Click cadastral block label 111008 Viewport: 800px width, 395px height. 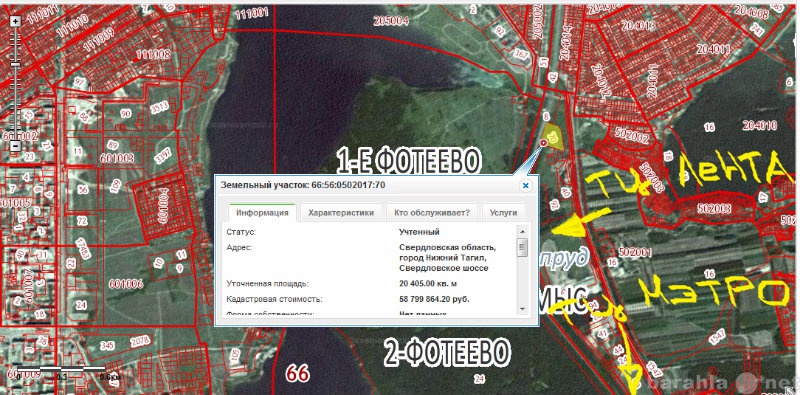coord(153,54)
